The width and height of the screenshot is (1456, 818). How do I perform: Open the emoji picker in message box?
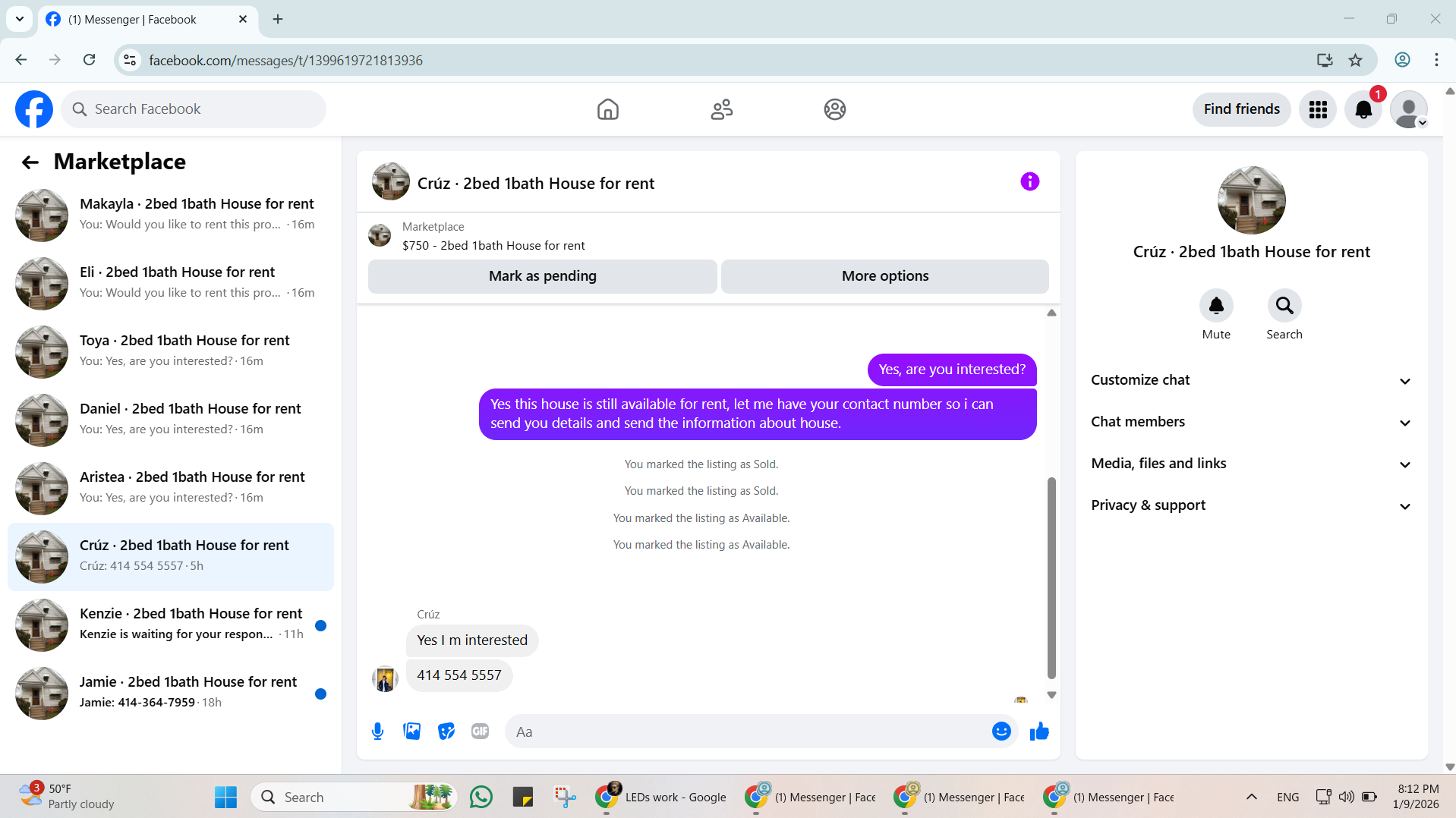(x=1001, y=731)
